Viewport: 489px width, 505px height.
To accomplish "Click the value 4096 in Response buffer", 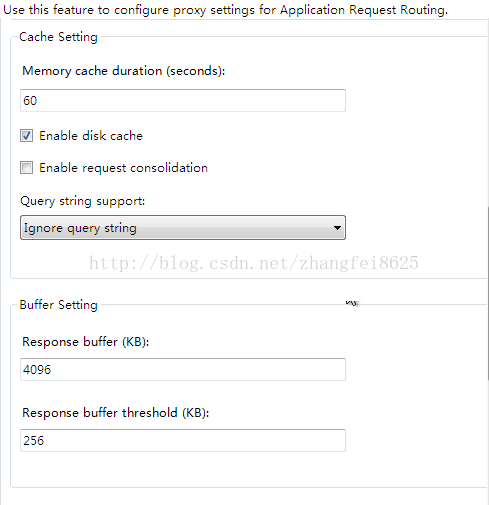I will [x=37, y=370].
